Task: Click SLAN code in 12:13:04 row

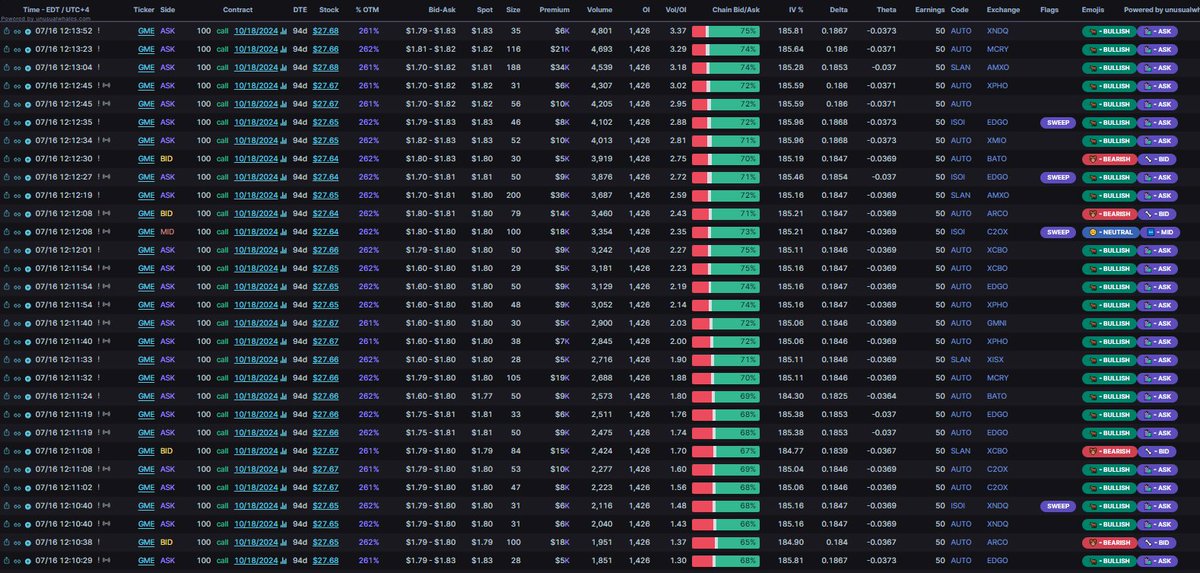Action: click(x=960, y=67)
